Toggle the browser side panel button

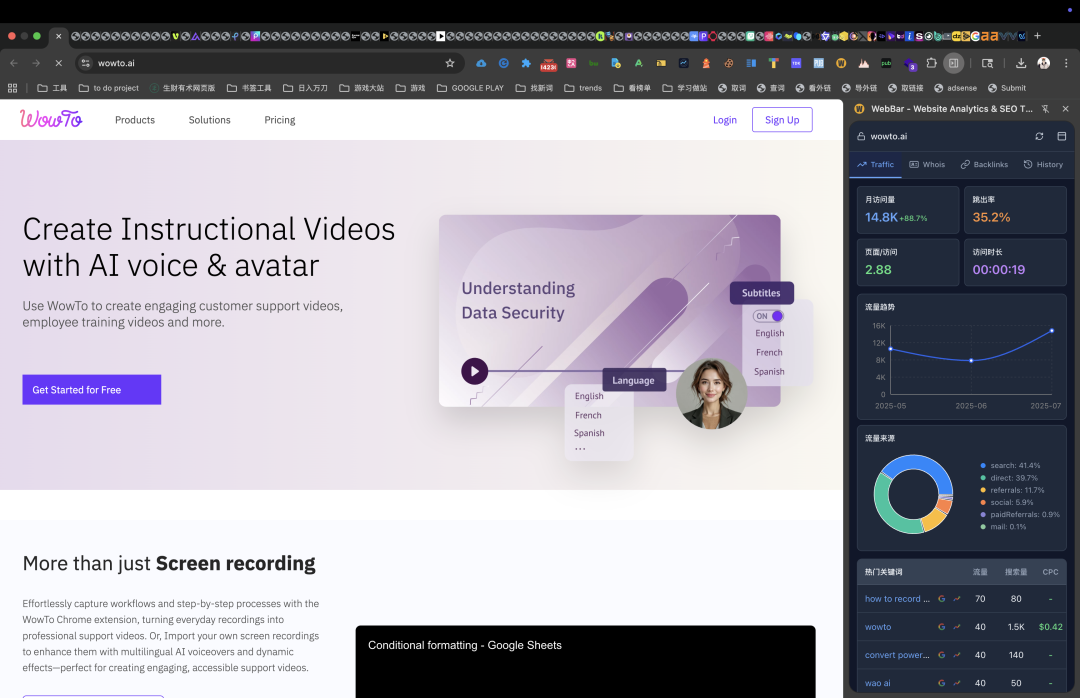tap(953, 63)
